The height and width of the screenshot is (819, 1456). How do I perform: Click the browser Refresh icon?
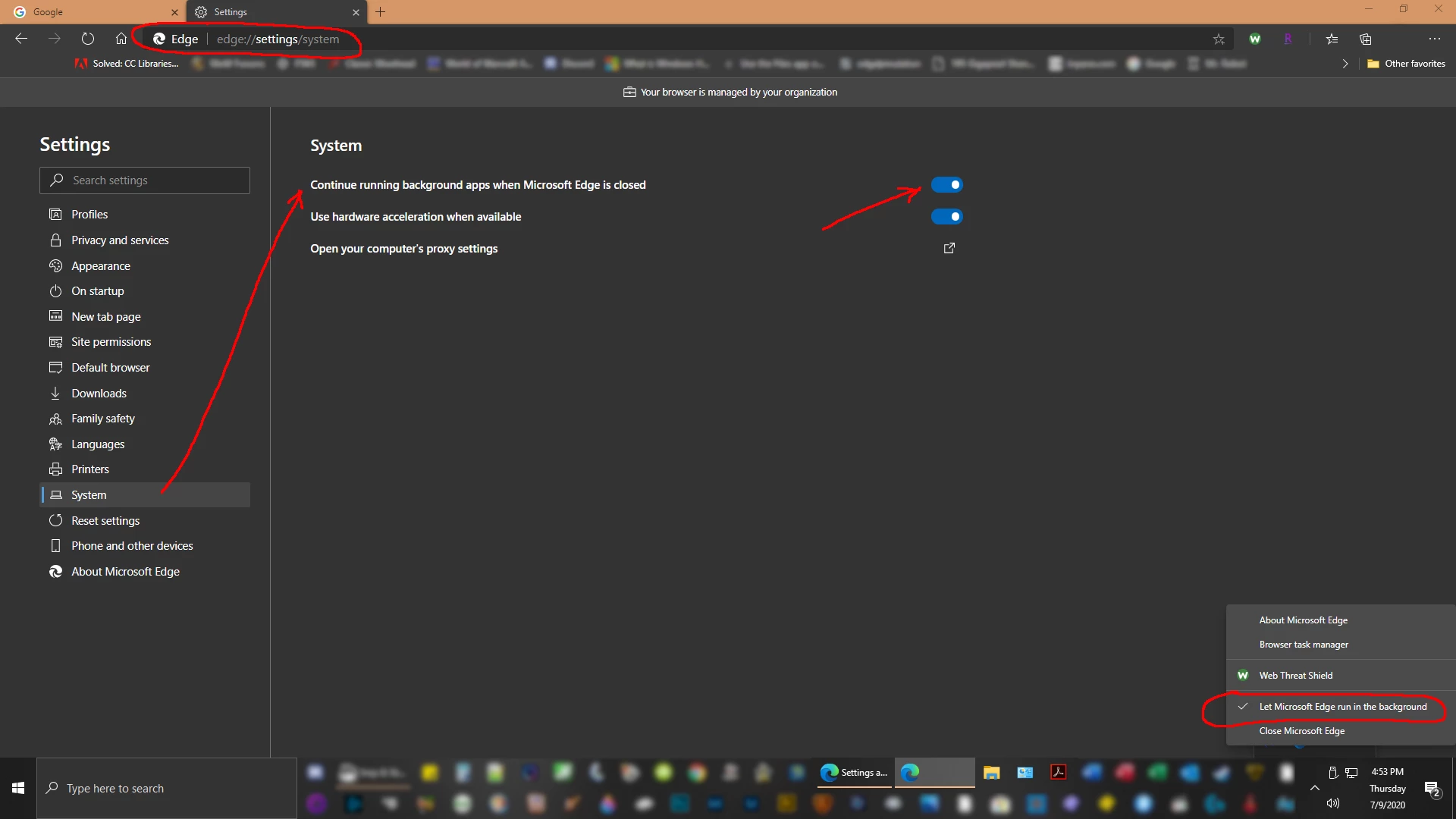click(88, 39)
